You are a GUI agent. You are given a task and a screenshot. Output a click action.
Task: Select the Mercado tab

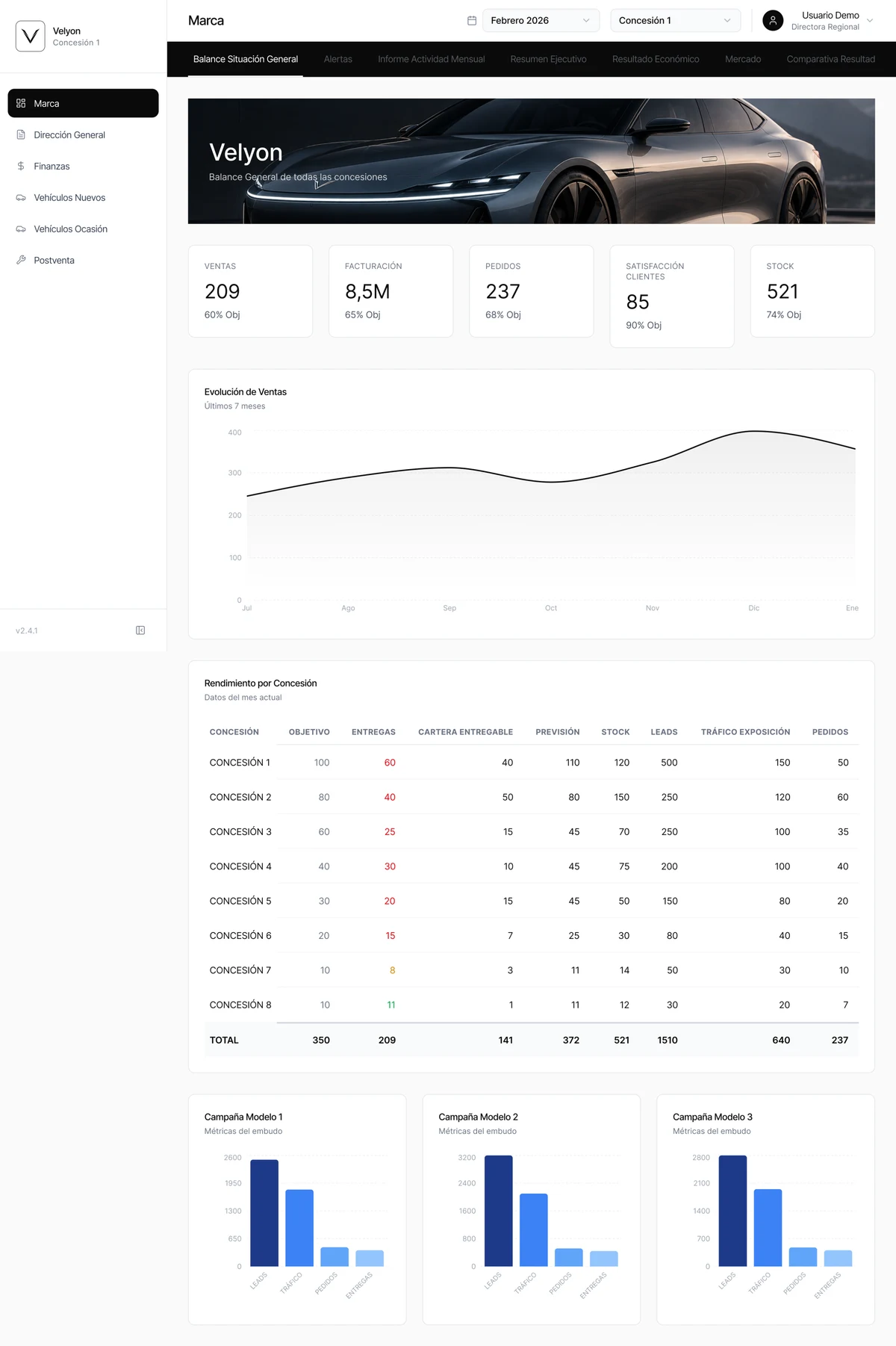(743, 59)
